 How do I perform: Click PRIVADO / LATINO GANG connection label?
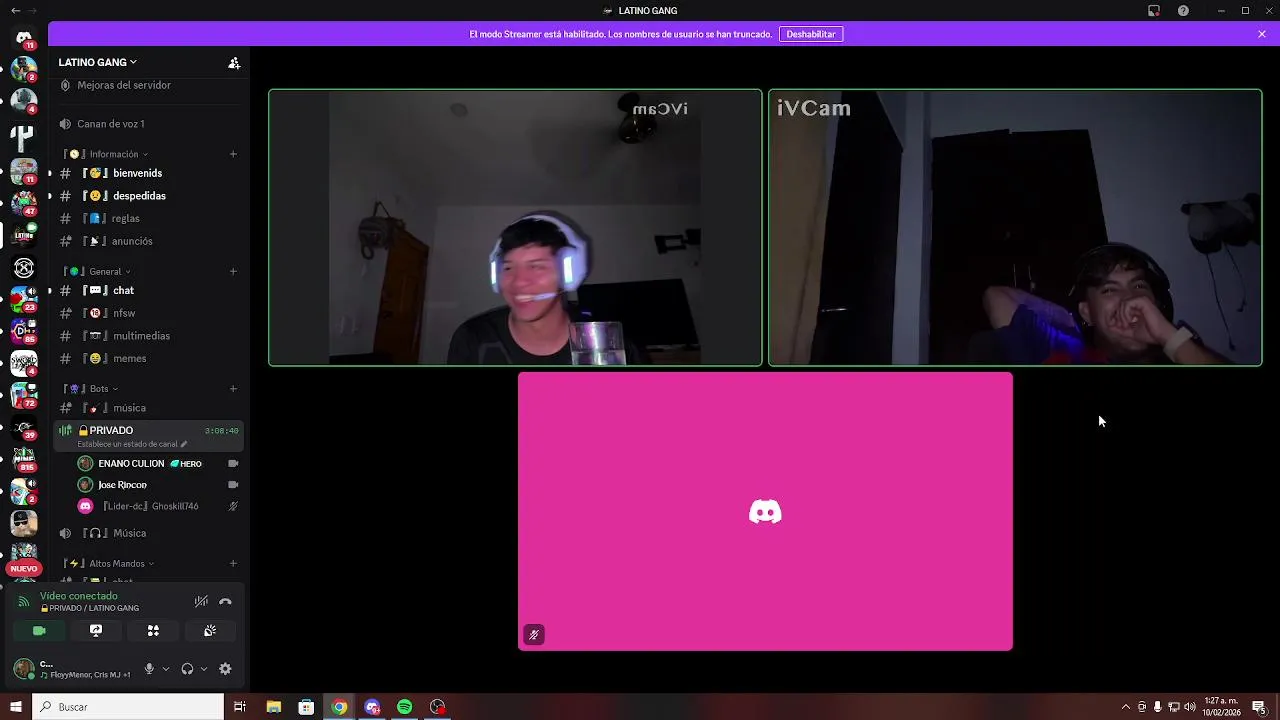coord(90,608)
